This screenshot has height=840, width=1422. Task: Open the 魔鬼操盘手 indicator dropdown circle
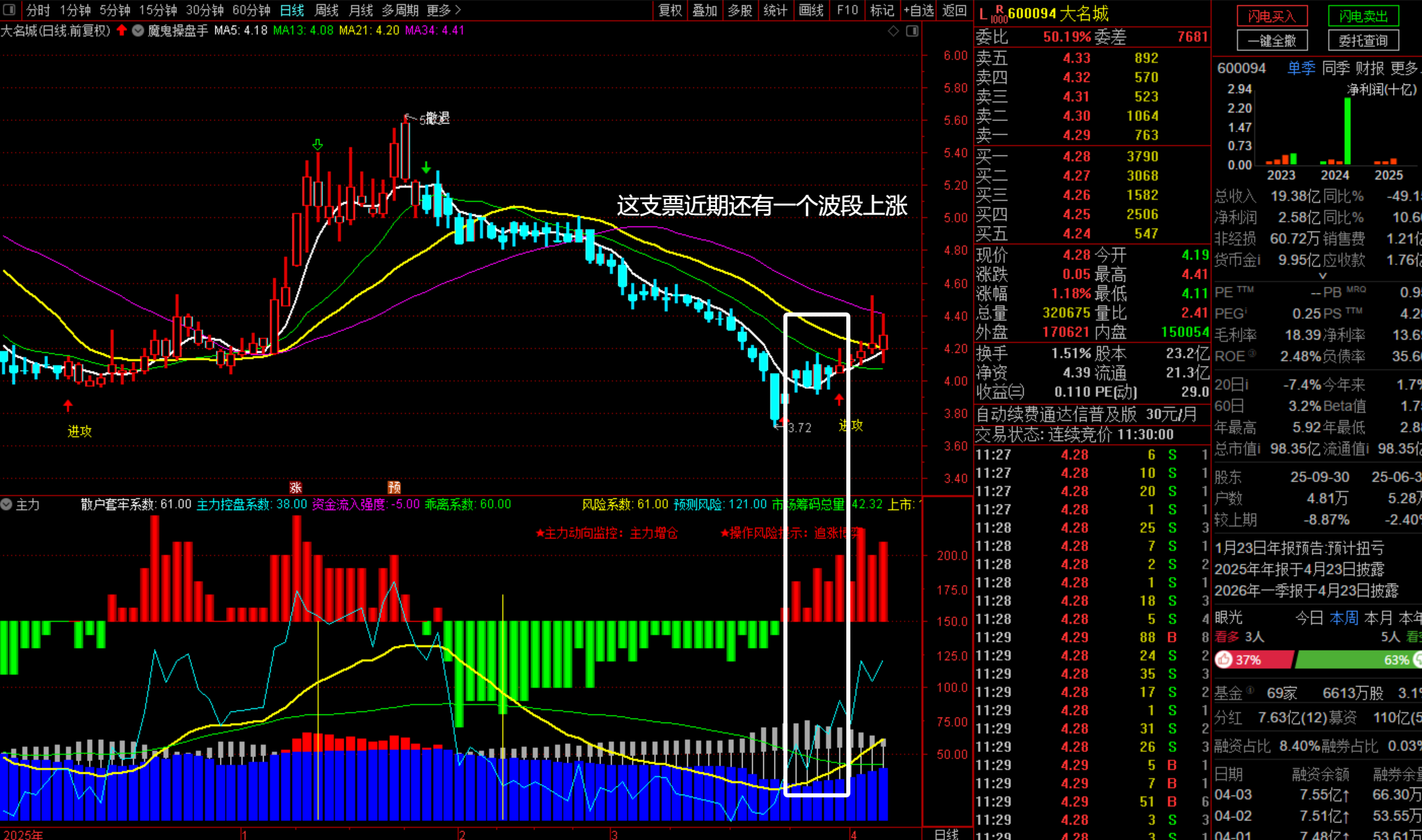[x=138, y=30]
